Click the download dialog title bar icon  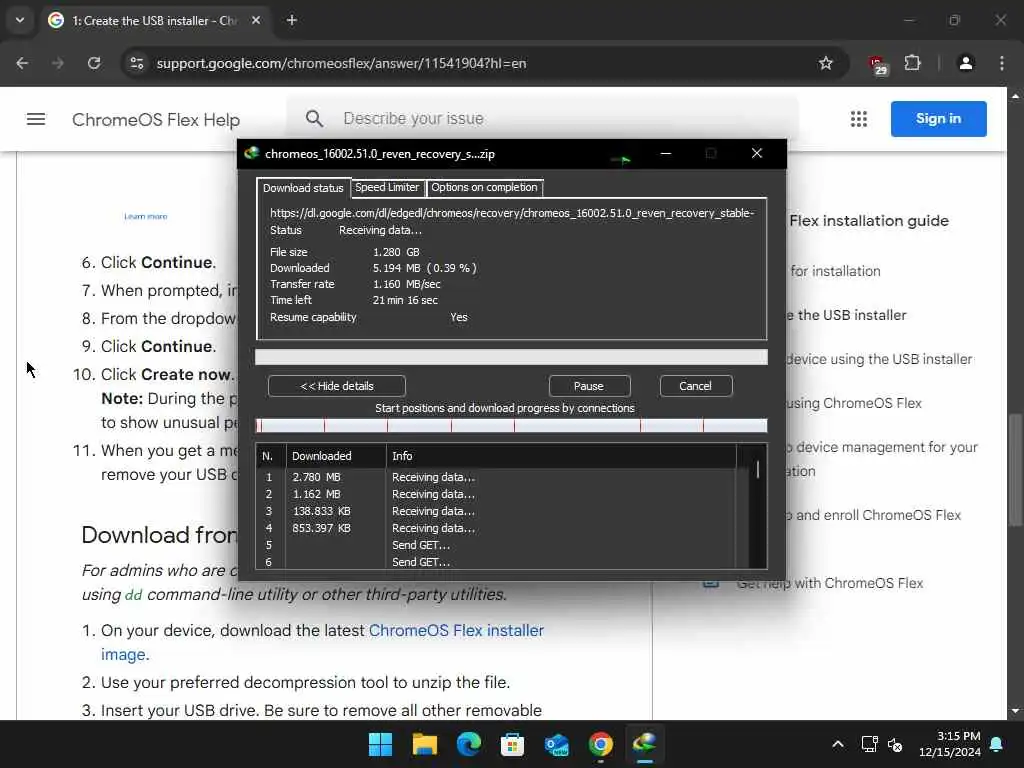251,153
